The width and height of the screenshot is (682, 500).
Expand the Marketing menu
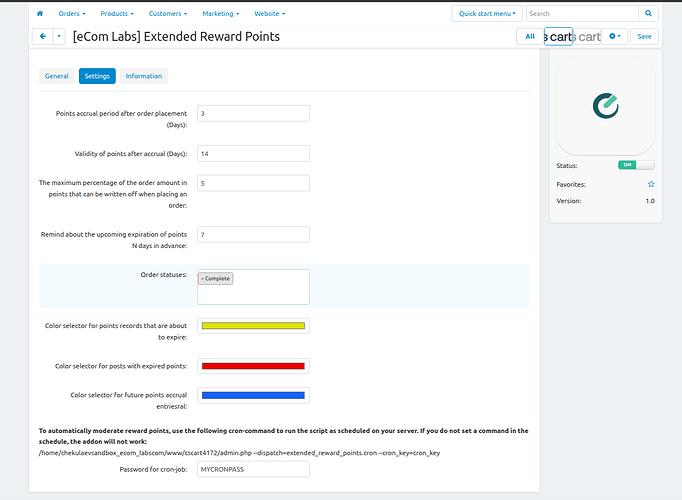point(221,13)
